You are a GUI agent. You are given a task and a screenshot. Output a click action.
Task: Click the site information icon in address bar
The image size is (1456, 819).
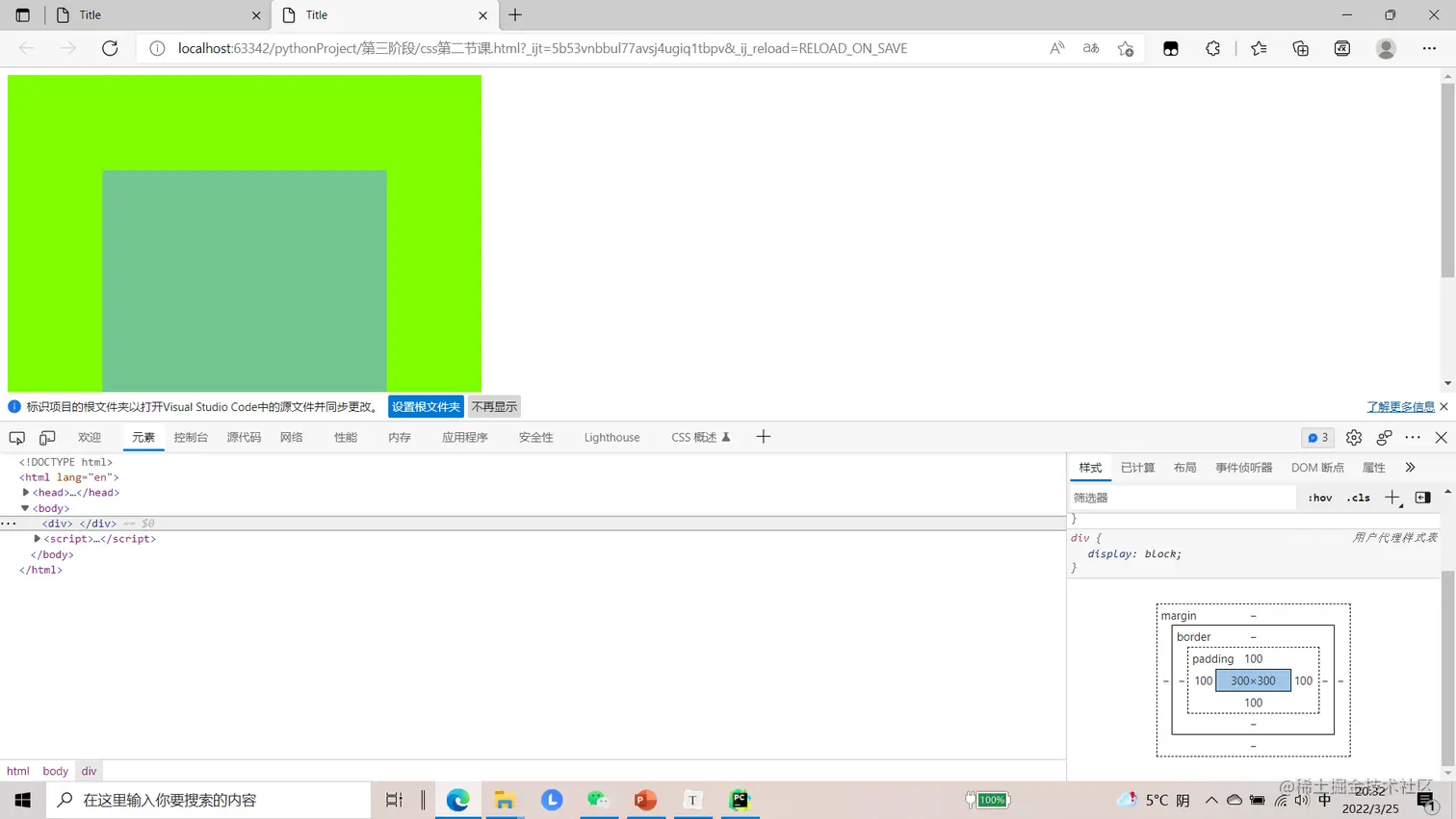click(157, 48)
